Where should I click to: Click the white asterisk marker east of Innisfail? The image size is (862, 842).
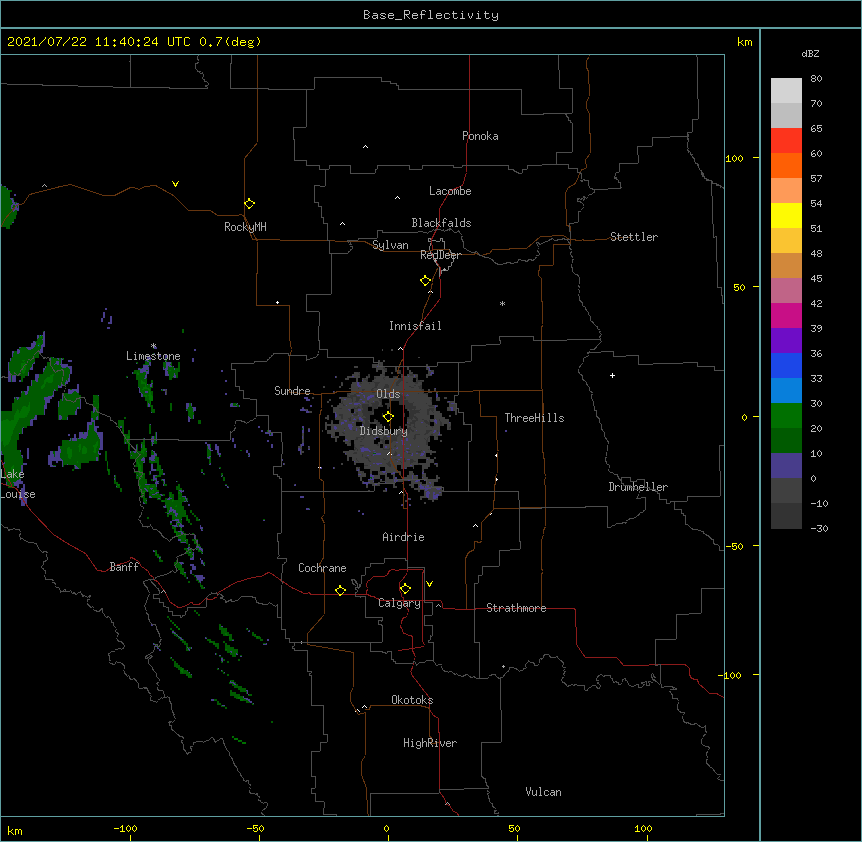[x=502, y=303]
